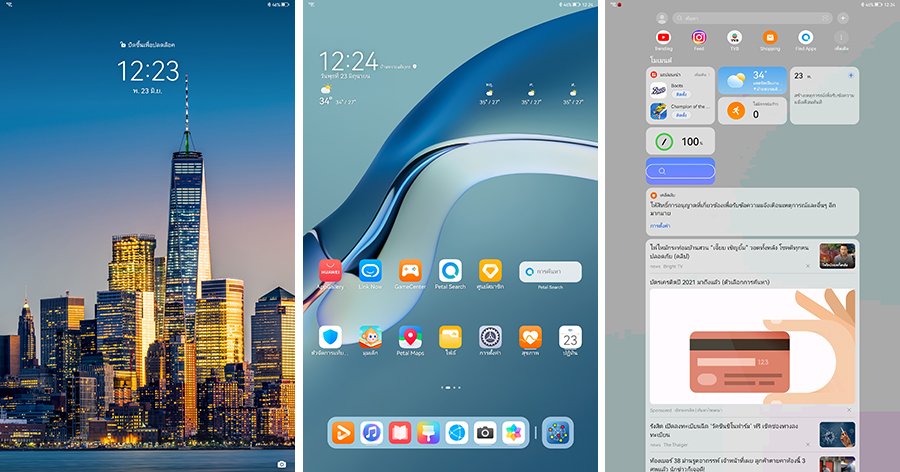Open the lock screen camera shortcut
Image resolution: width=900 pixels, height=472 pixels.
point(282,464)
